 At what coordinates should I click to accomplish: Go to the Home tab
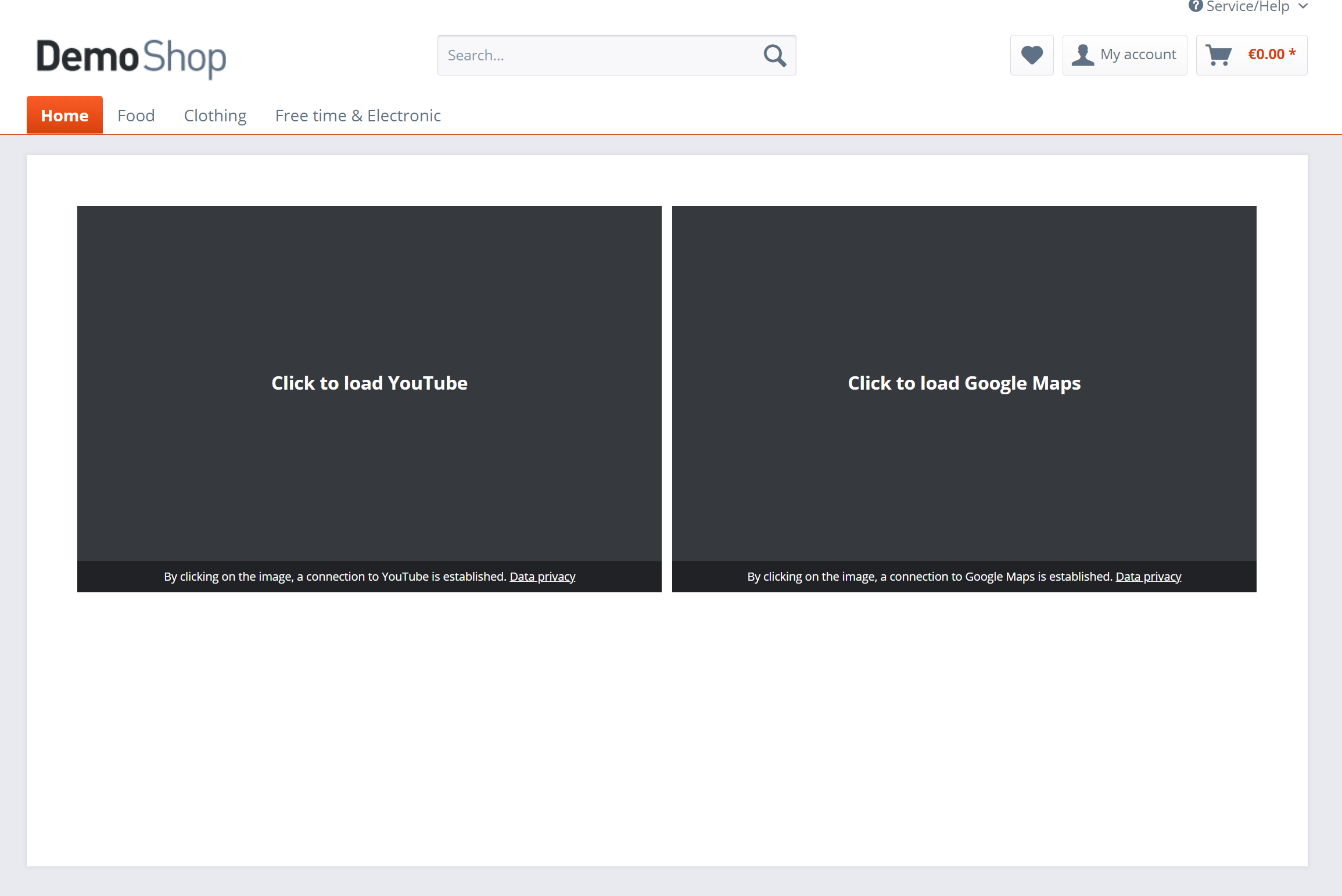click(x=64, y=115)
